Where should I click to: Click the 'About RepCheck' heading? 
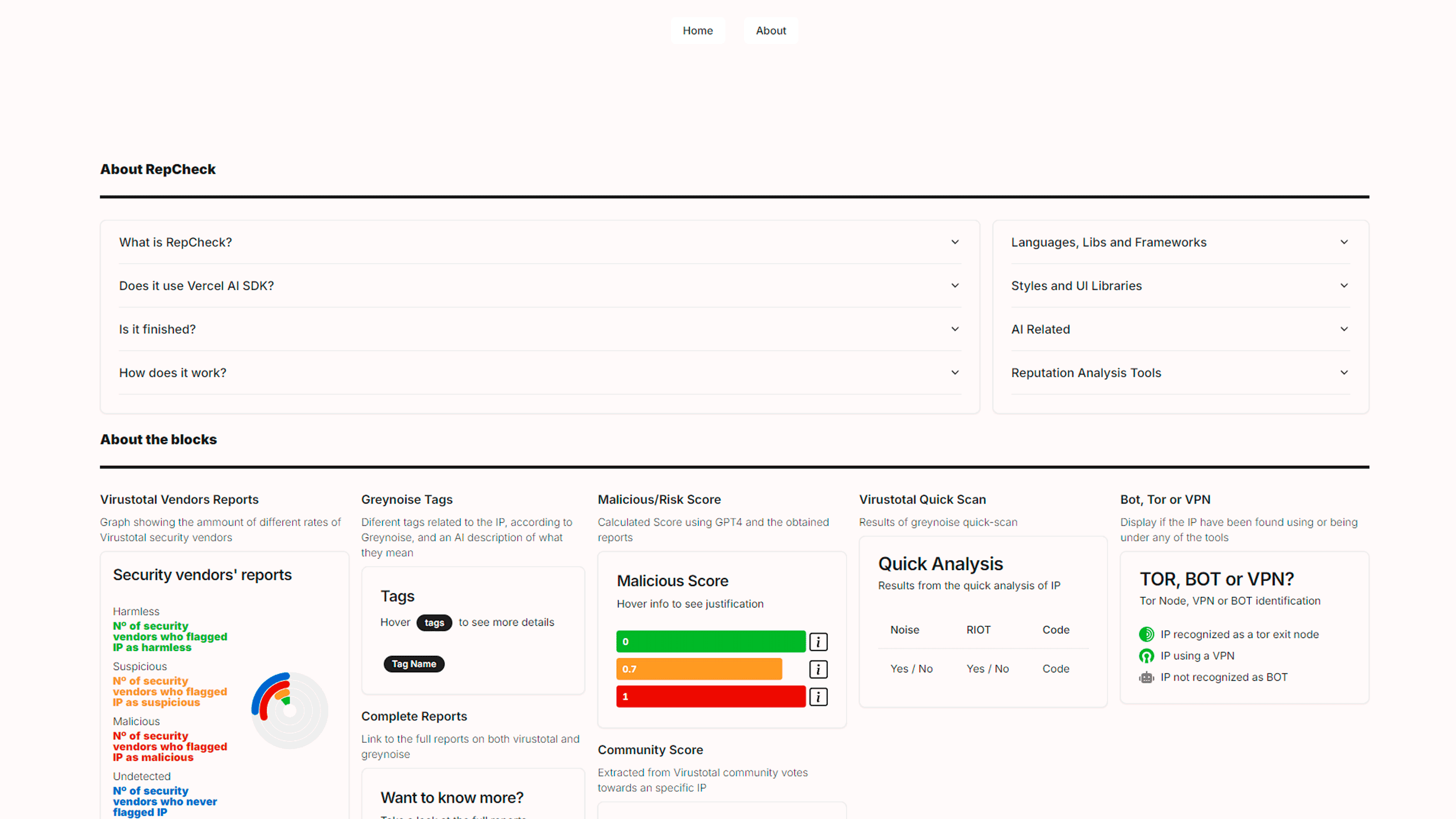click(x=158, y=169)
